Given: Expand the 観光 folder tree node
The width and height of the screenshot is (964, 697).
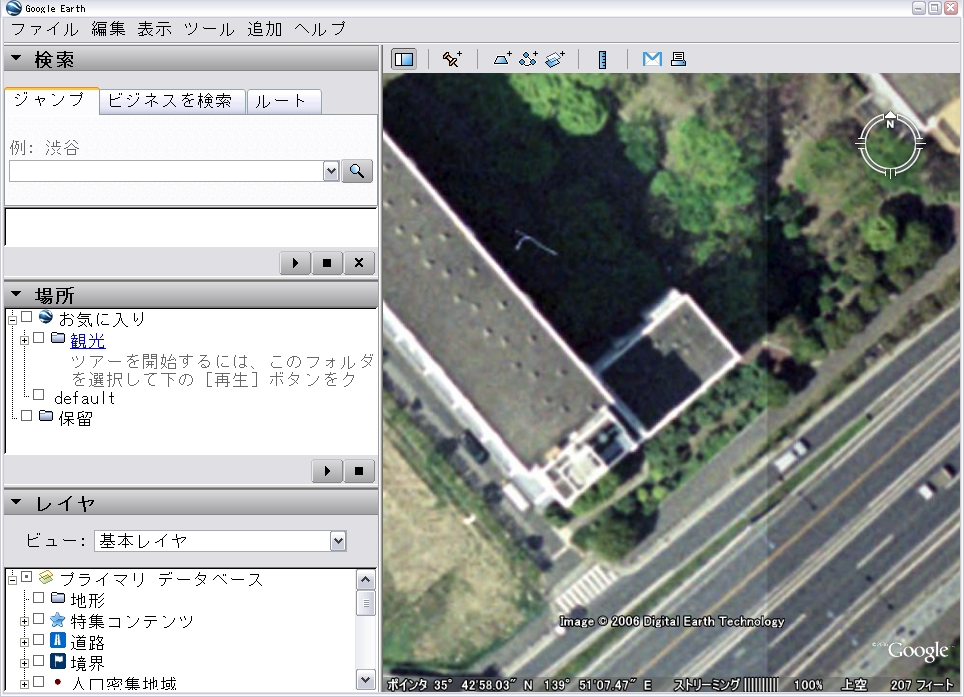Looking at the screenshot, I should [25, 340].
